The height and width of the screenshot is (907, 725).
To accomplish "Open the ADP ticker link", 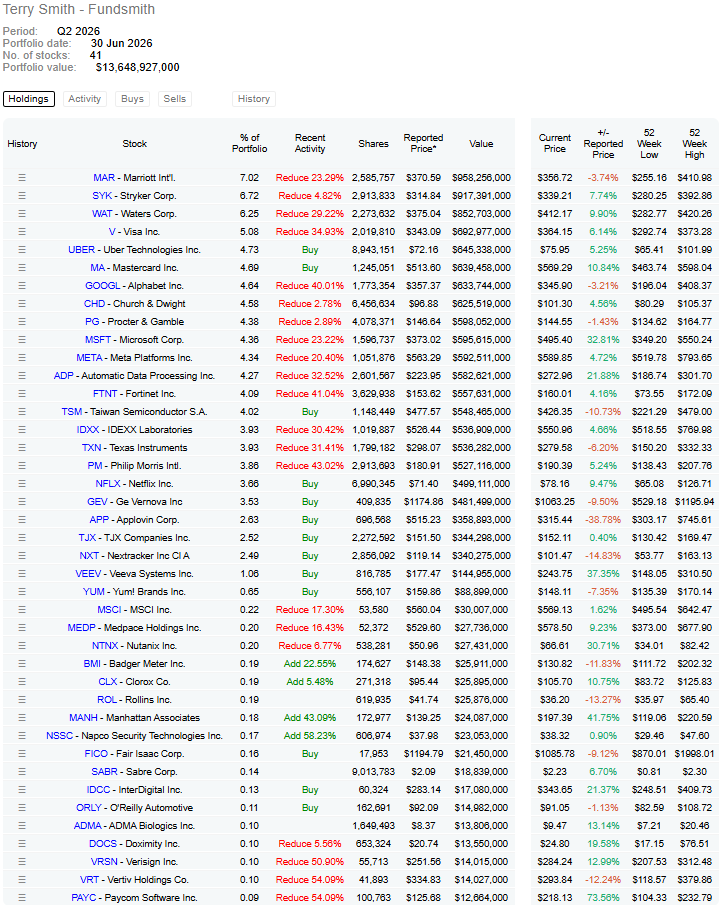I will [x=64, y=375].
